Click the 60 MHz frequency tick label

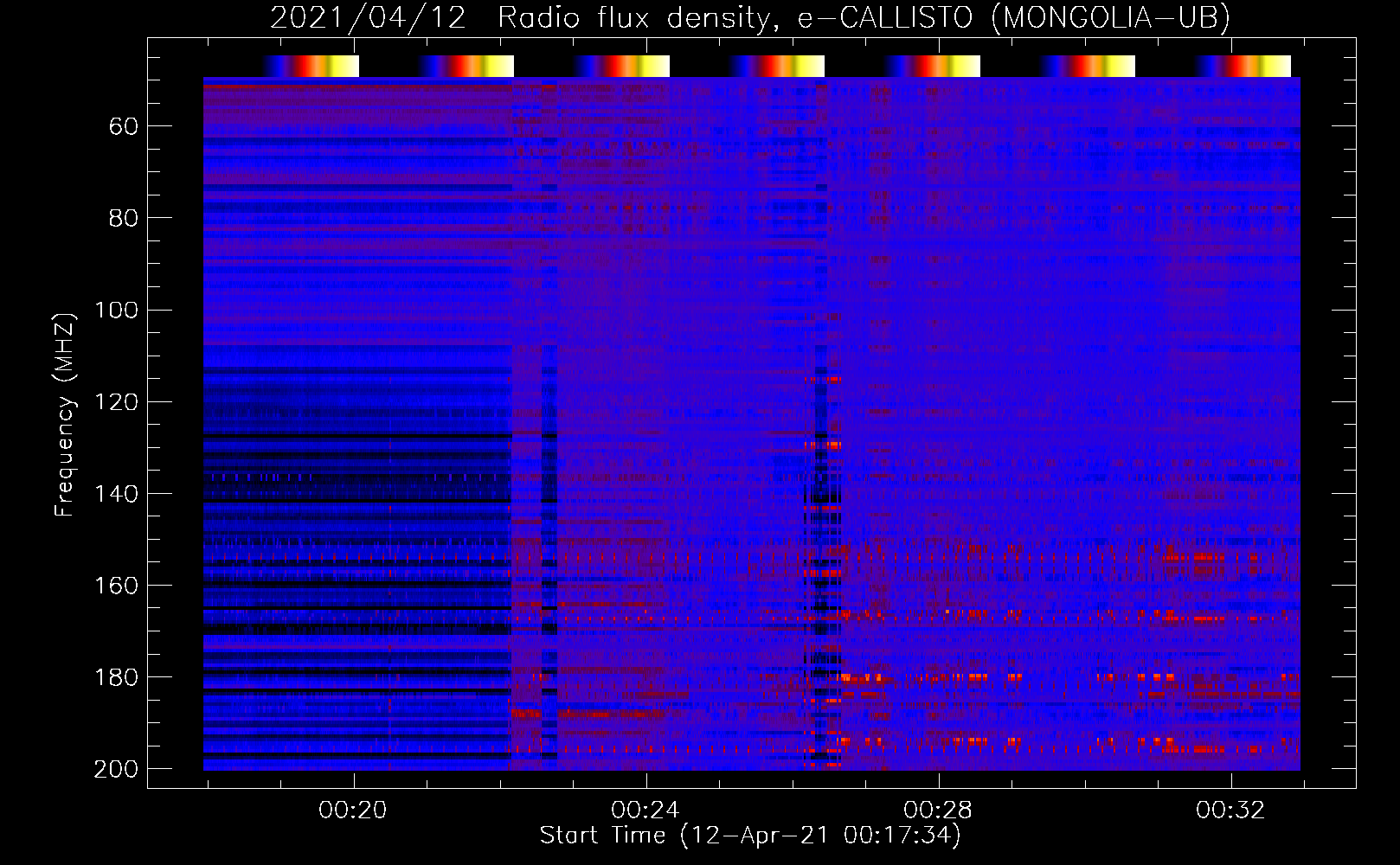coord(124,127)
